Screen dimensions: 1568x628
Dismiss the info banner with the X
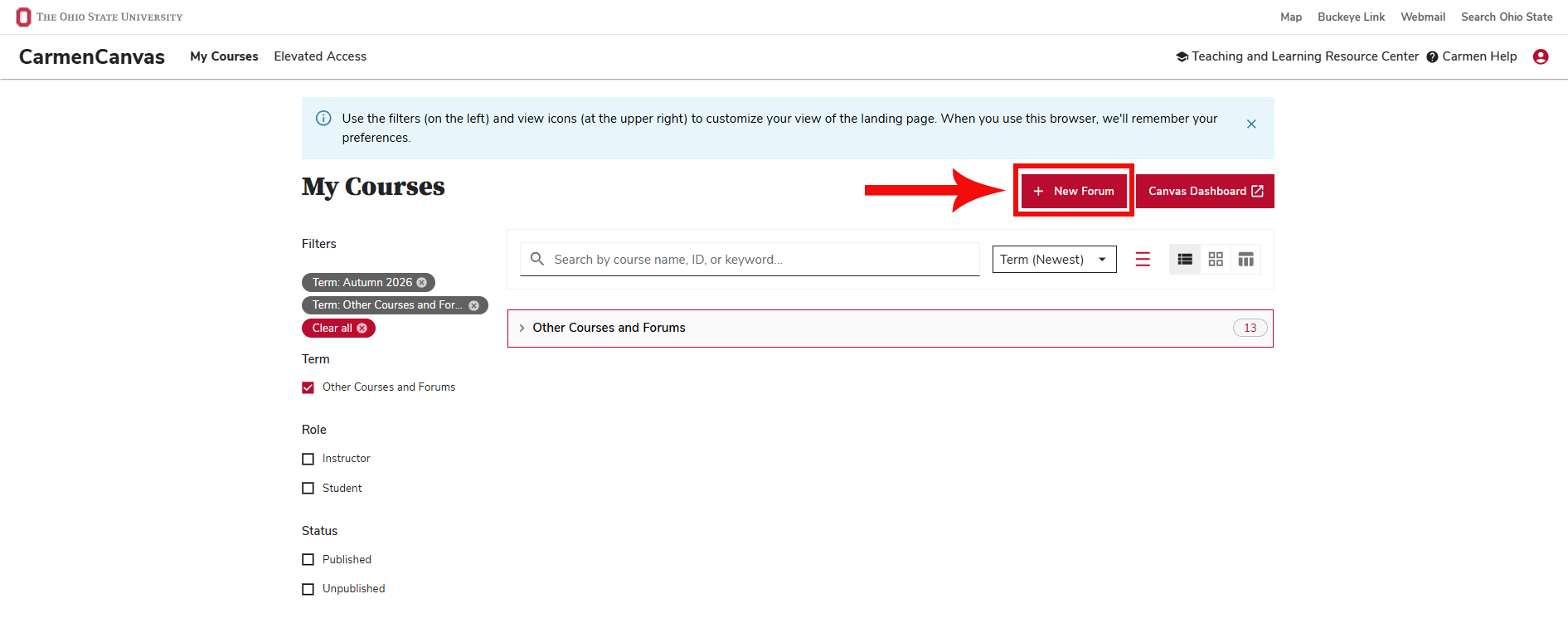pos(1251,124)
